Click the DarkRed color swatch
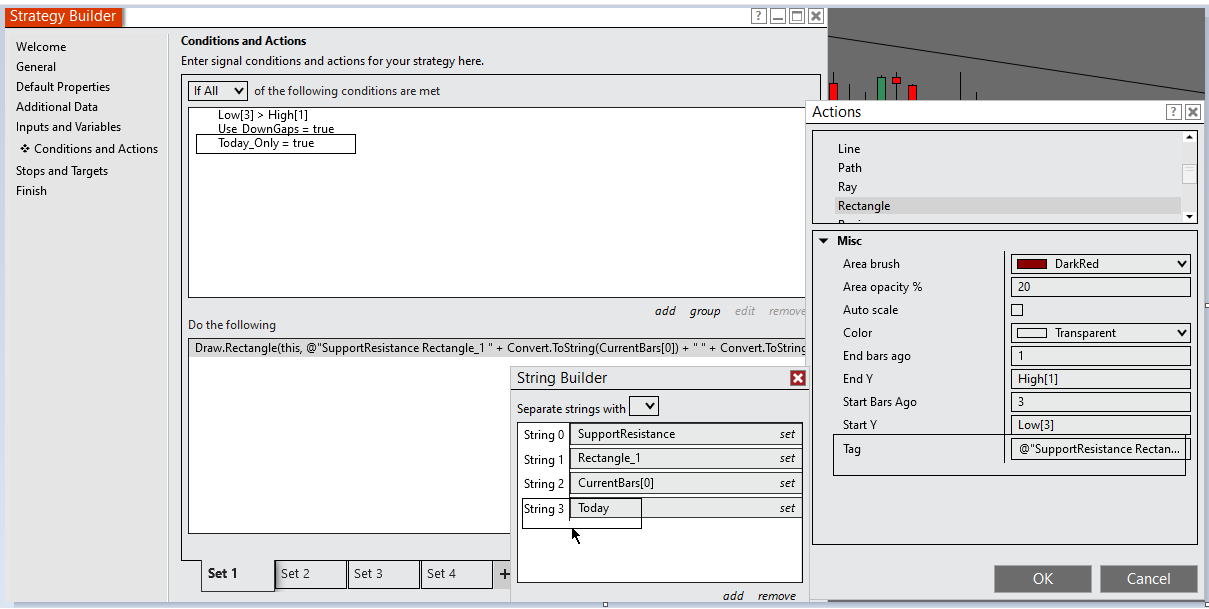This screenshot has width=1209, height=609. point(1033,264)
